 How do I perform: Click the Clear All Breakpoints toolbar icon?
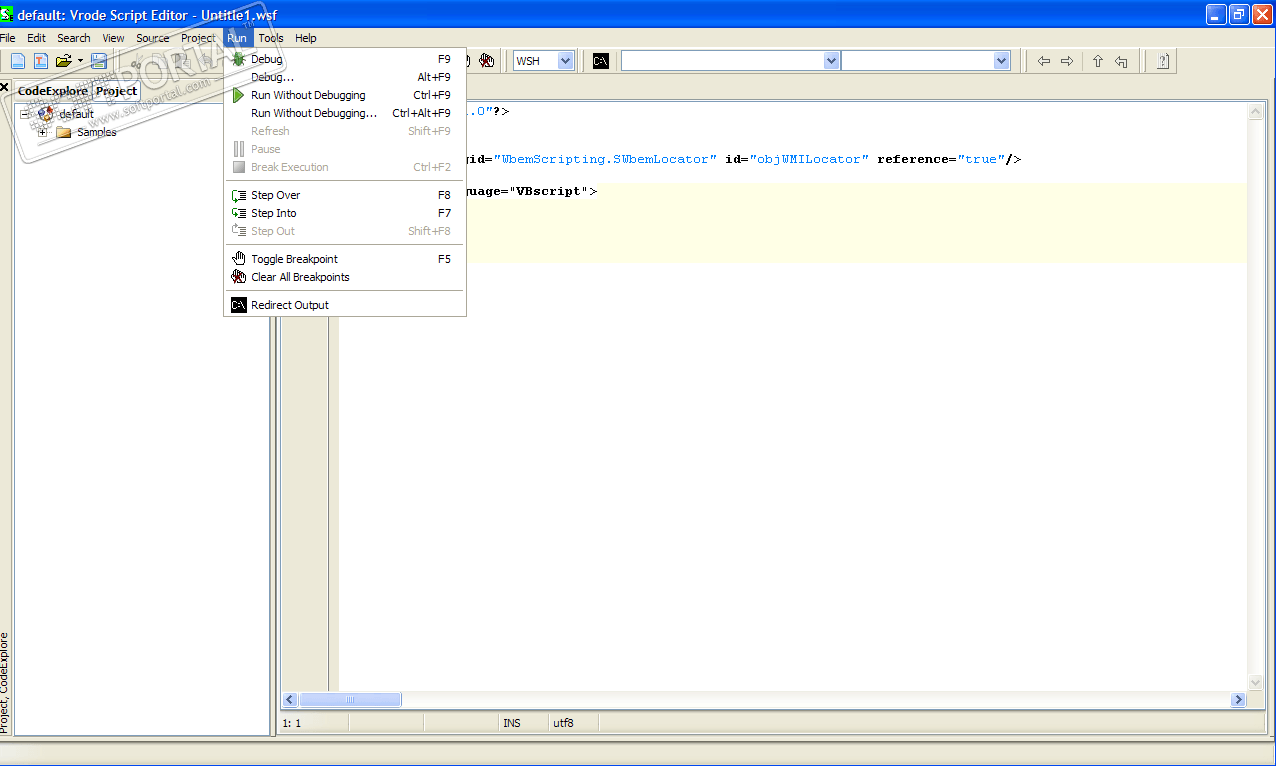click(486, 61)
